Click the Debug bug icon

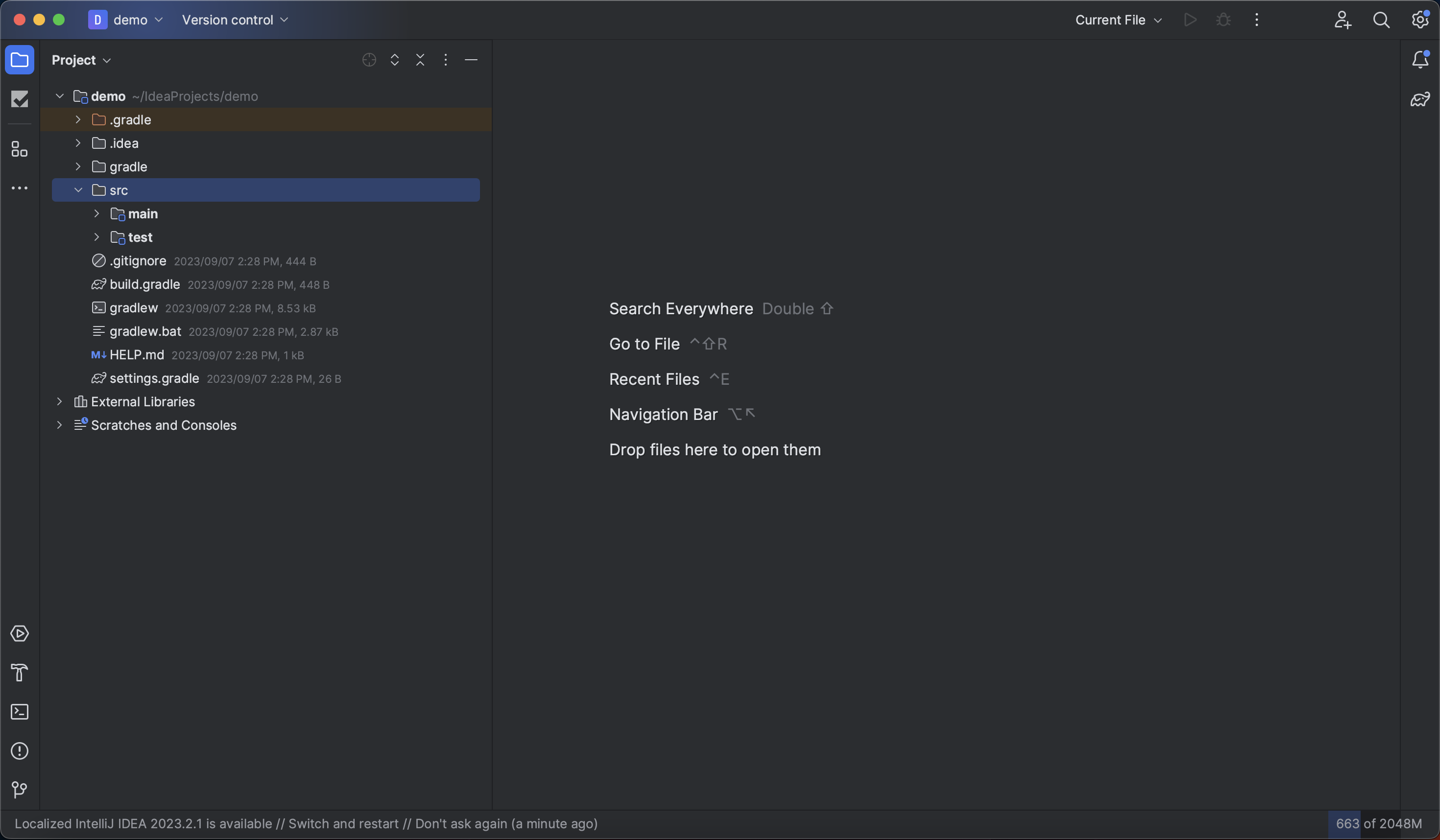pos(1224,20)
